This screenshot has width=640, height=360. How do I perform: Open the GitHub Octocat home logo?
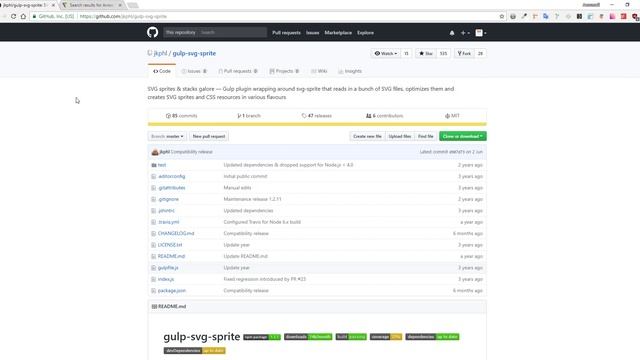152,32
